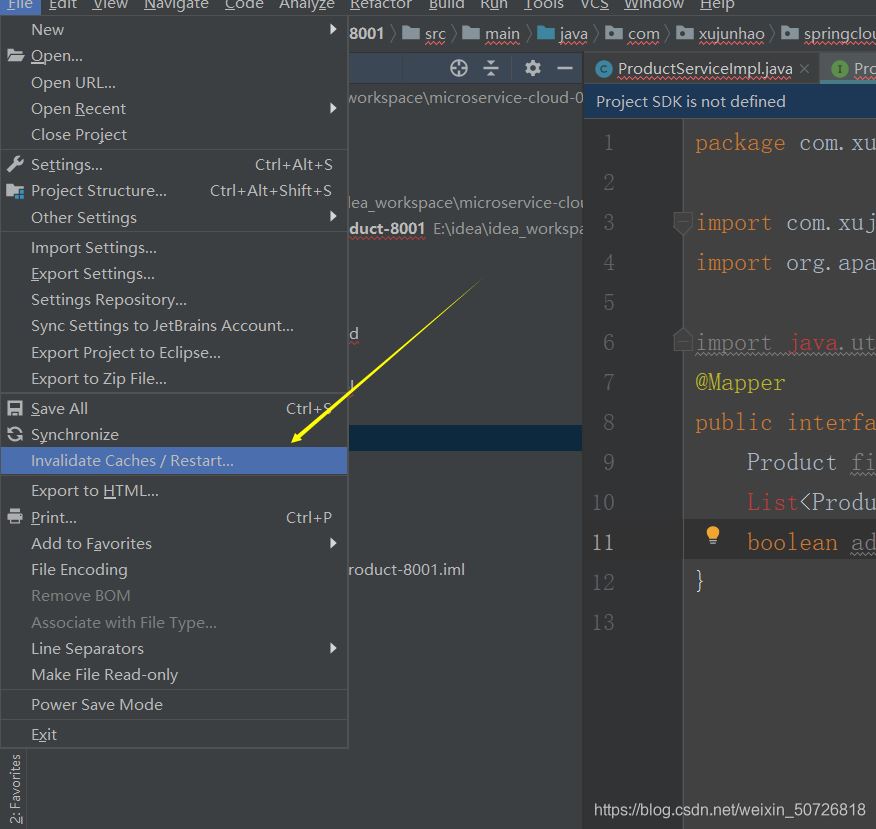Click the Settings wrench icon
876x829 pixels.
tap(16, 164)
